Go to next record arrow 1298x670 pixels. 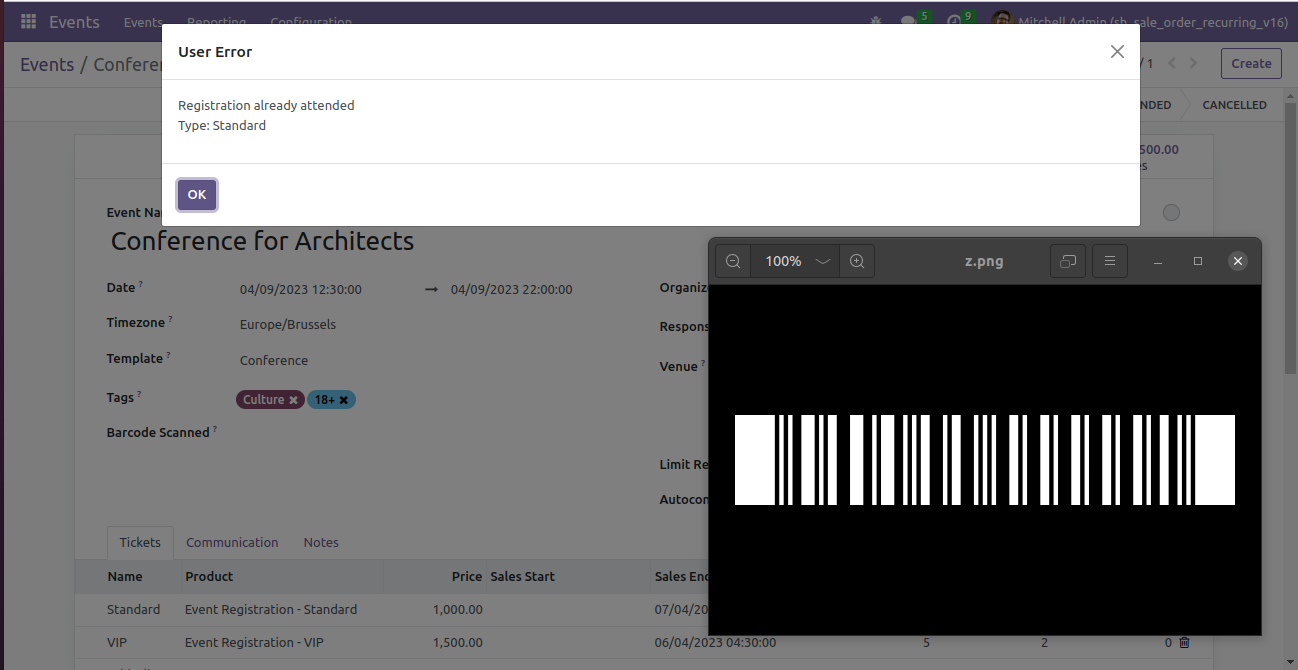[1193, 63]
